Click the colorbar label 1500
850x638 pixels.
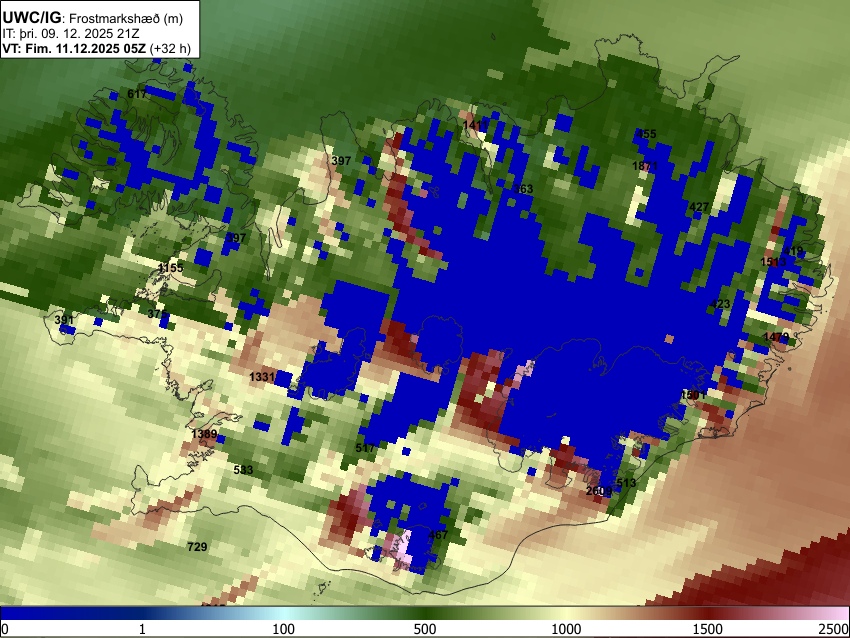pyautogui.click(x=707, y=629)
